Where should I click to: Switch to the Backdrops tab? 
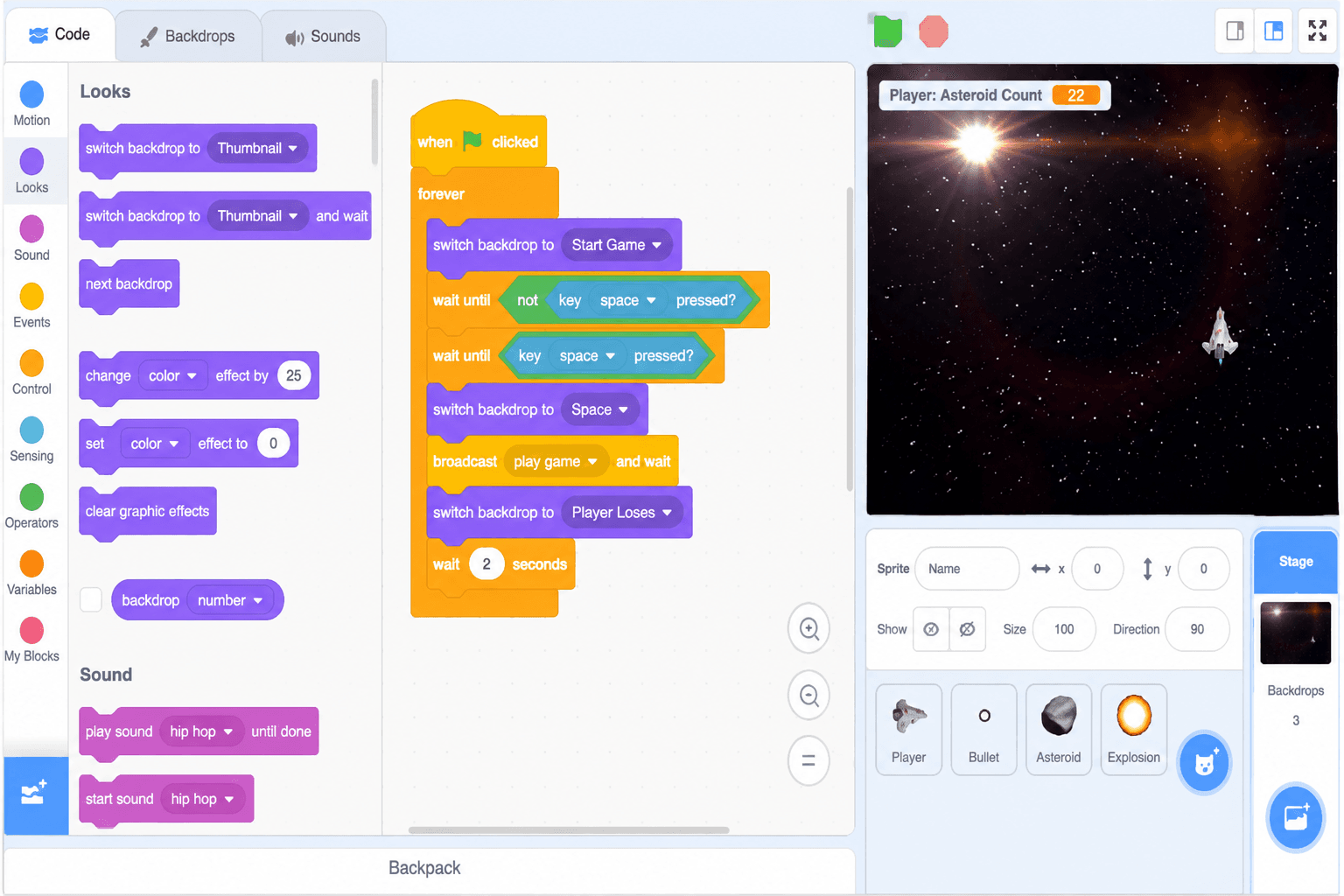click(x=188, y=36)
